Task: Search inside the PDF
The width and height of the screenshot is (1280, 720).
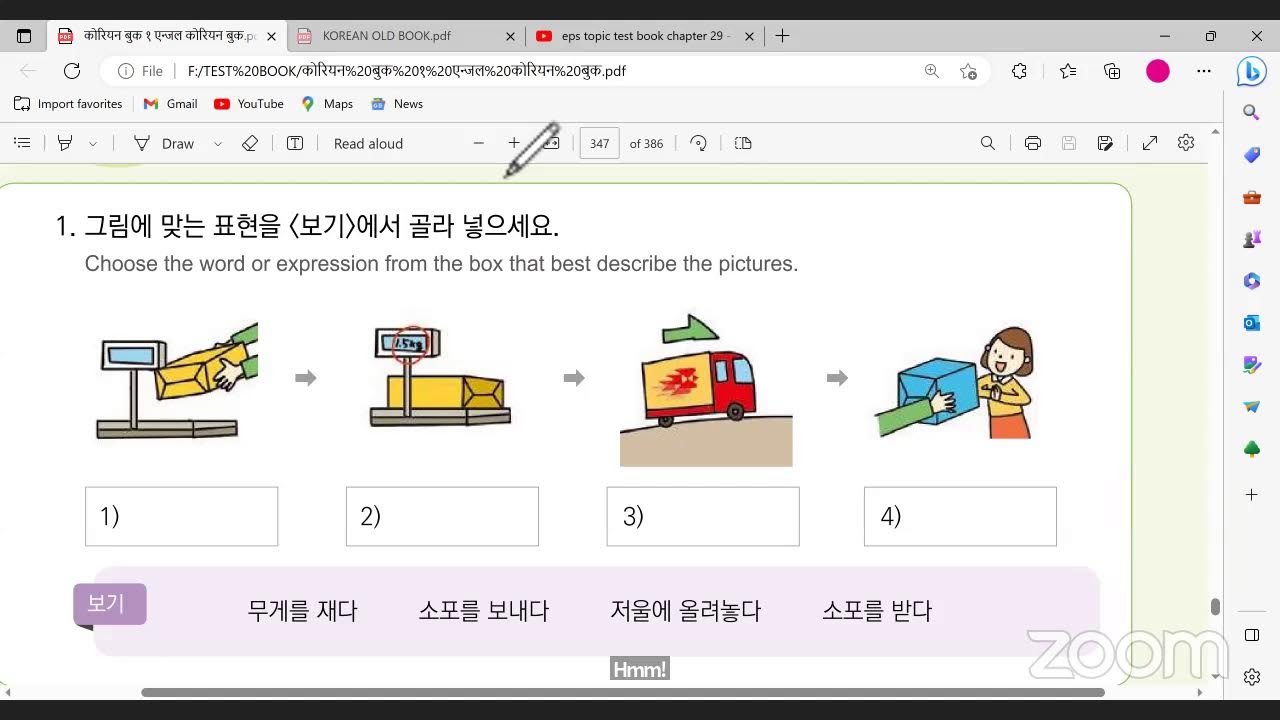Action: click(988, 143)
